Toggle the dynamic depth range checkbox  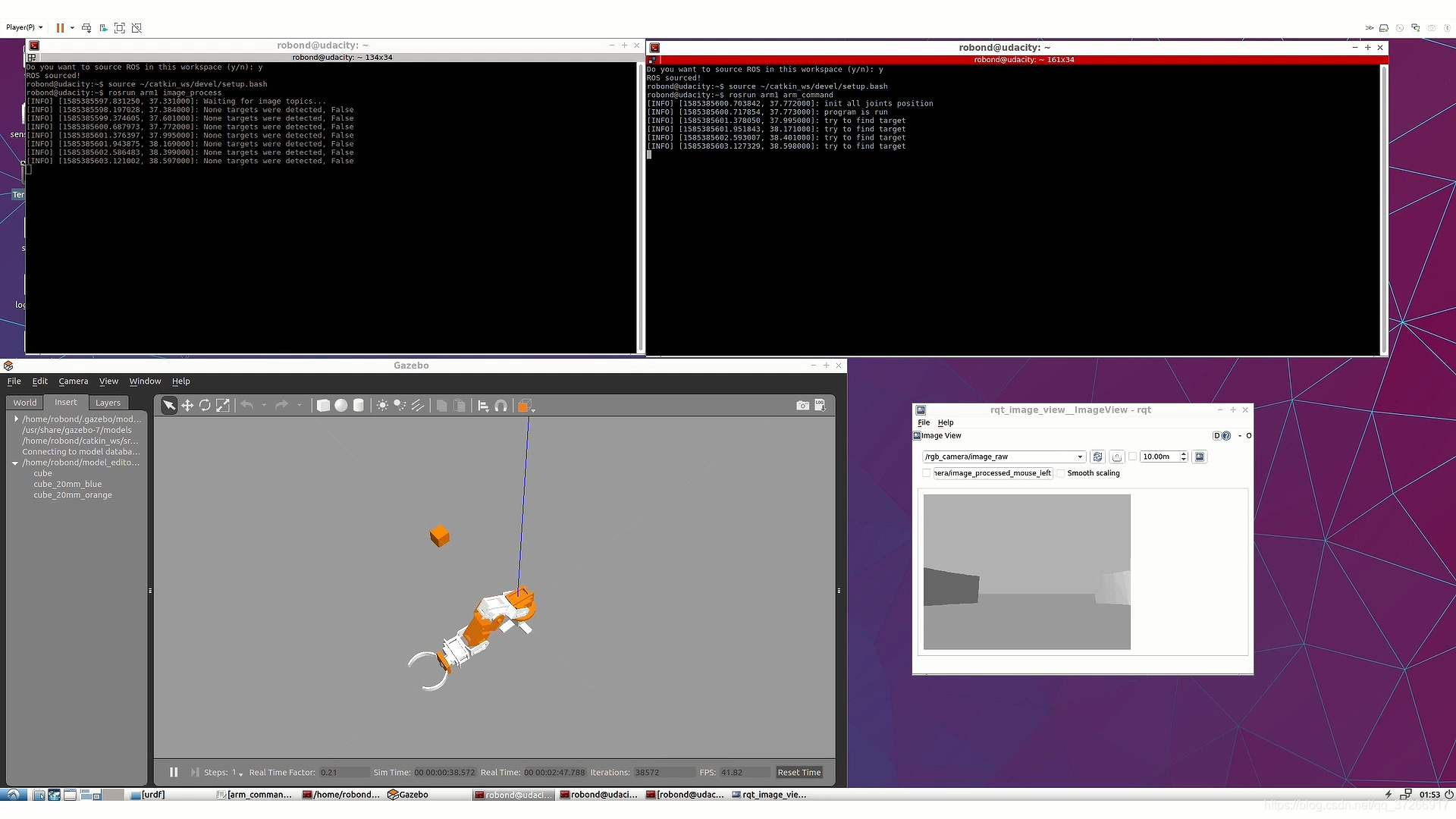1133,457
